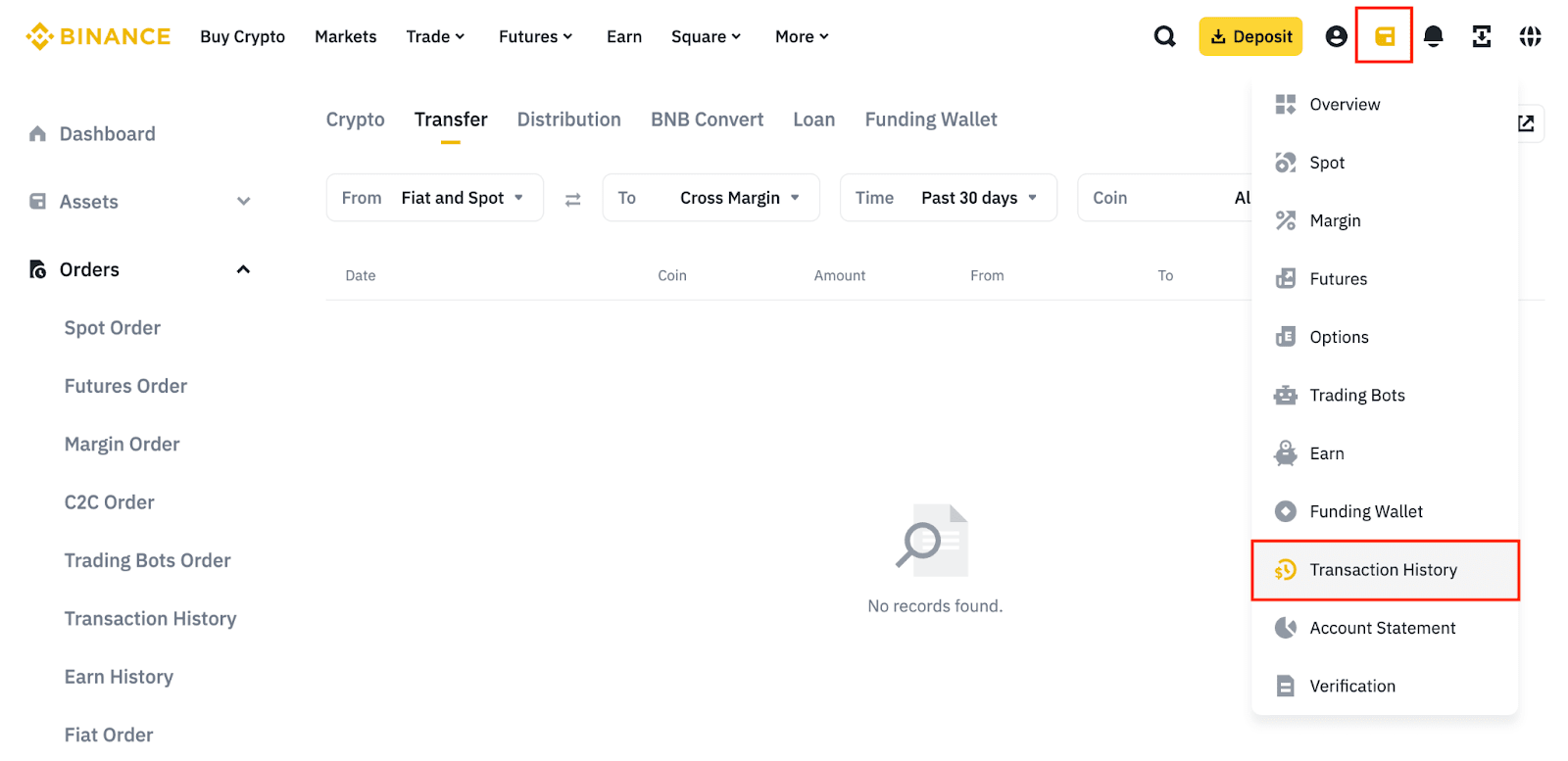Open the user profile icon

(x=1336, y=36)
